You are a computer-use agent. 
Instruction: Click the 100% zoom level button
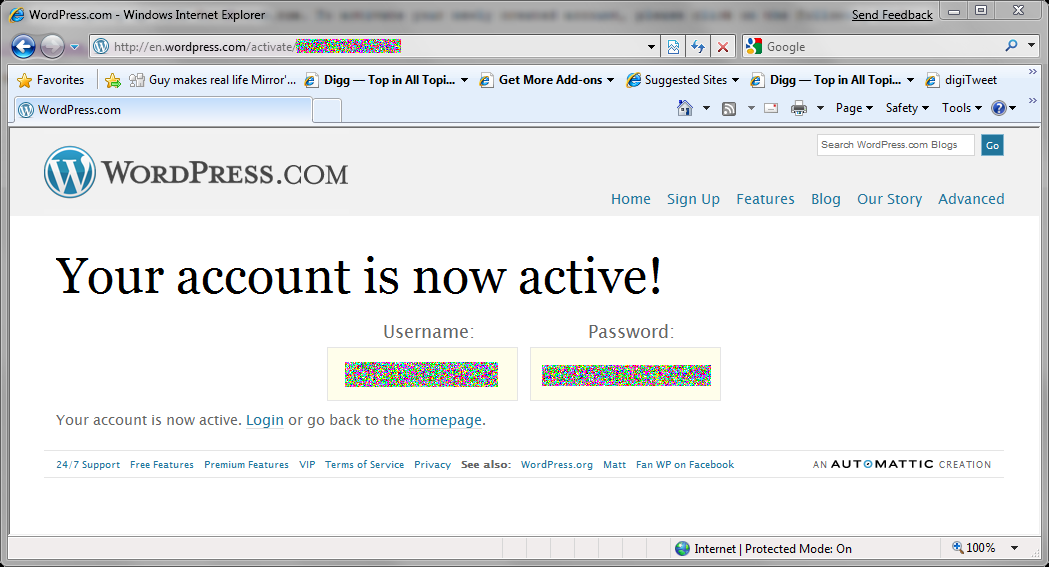pyautogui.click(x=974, y=548)
